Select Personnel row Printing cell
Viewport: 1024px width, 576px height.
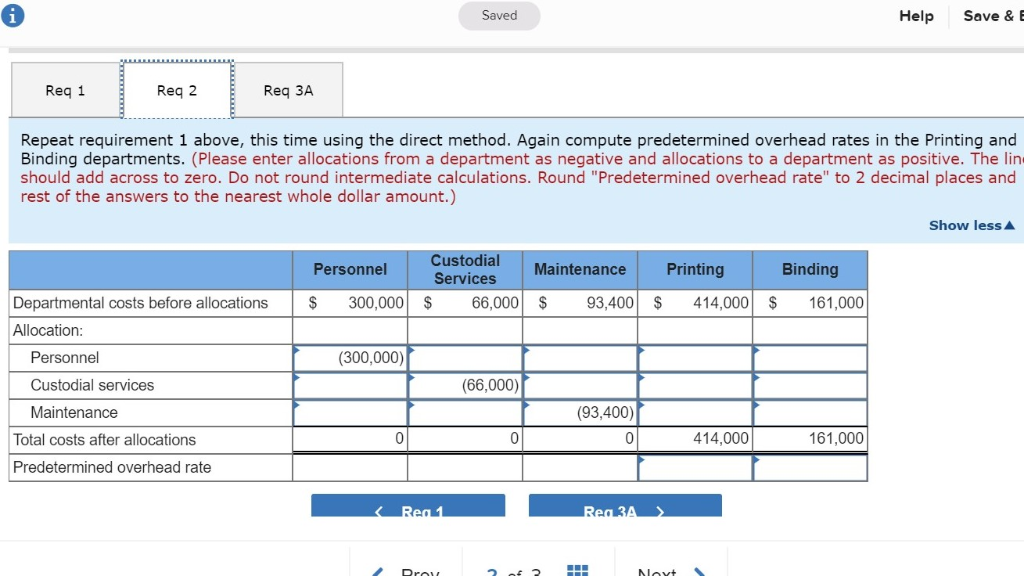pos(695,358)
